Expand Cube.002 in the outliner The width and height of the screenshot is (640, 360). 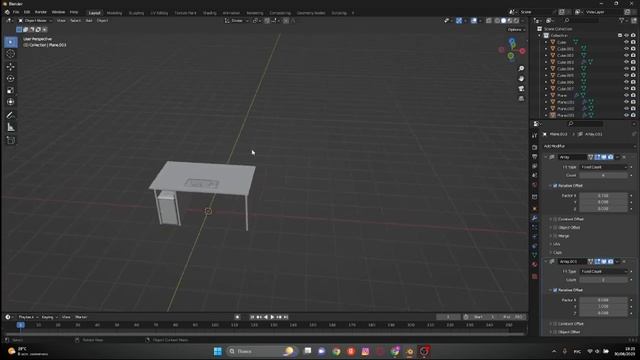tap(546, 56)
